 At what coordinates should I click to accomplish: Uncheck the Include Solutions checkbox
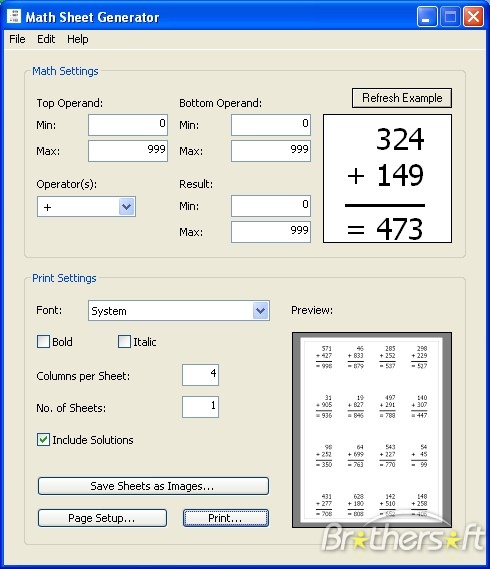pos(43,440)
